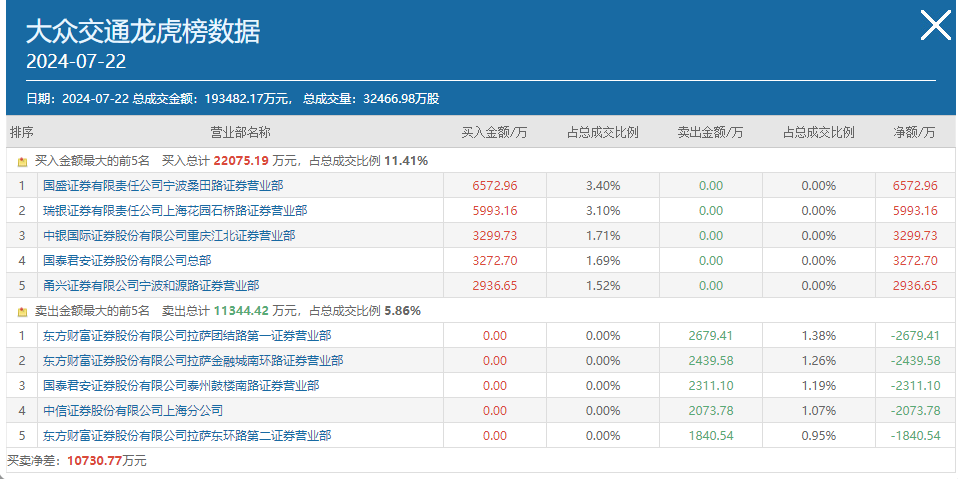
Task: Click the 1.19% sell ratio cell
Action: tap(819, 386)
